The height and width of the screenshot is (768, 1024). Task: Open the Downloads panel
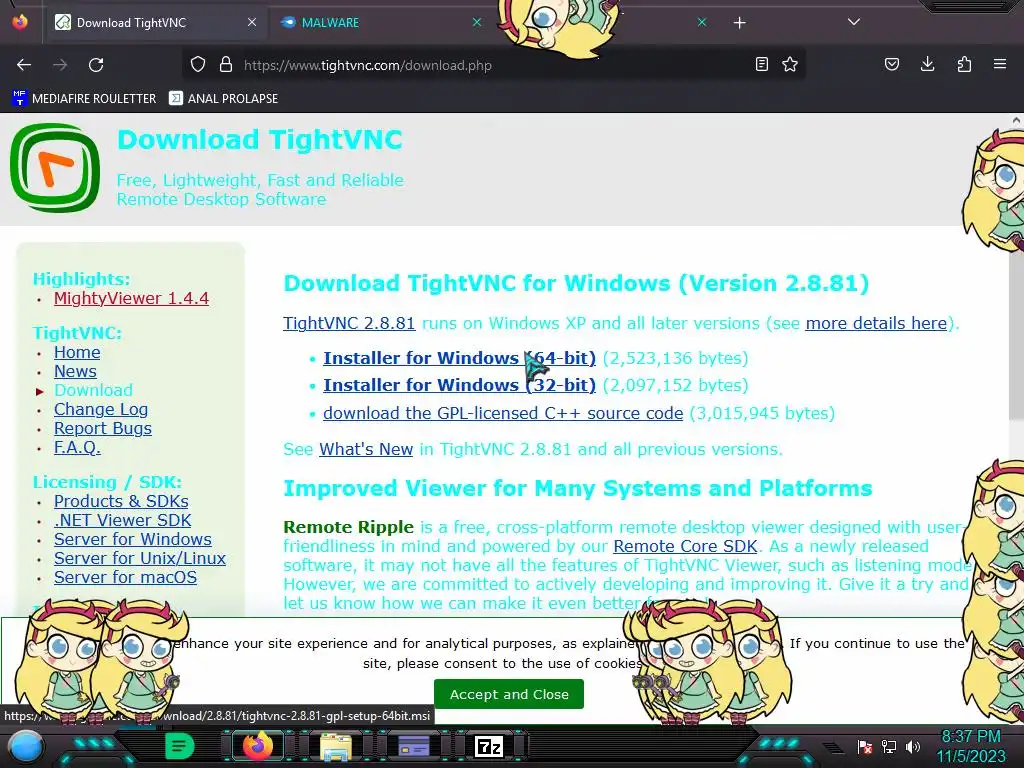927,65
